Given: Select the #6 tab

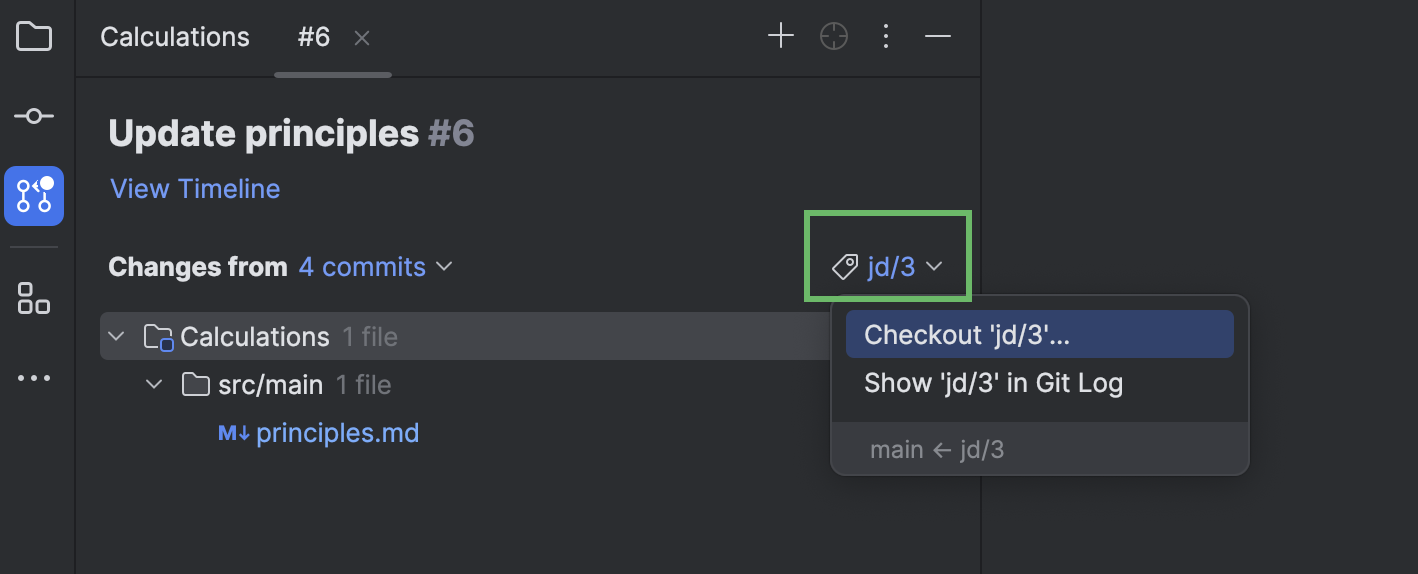Looking at the screenshot, I should [313, 37].
